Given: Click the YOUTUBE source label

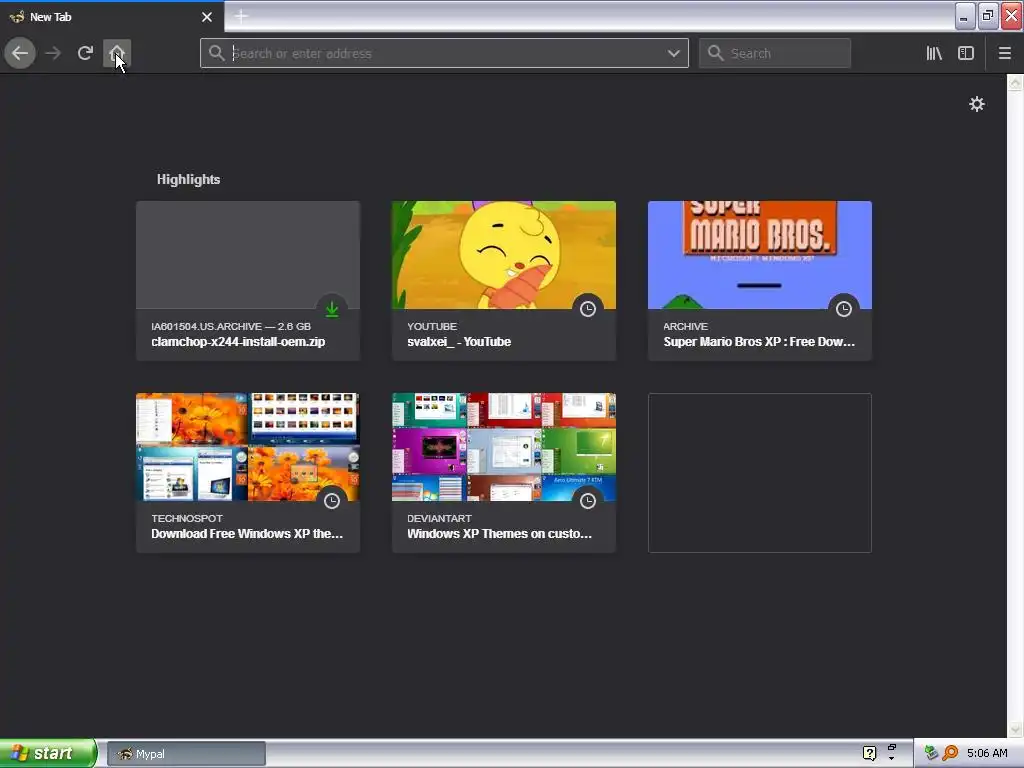Looking at the screenshot, I should coord(432,326).
